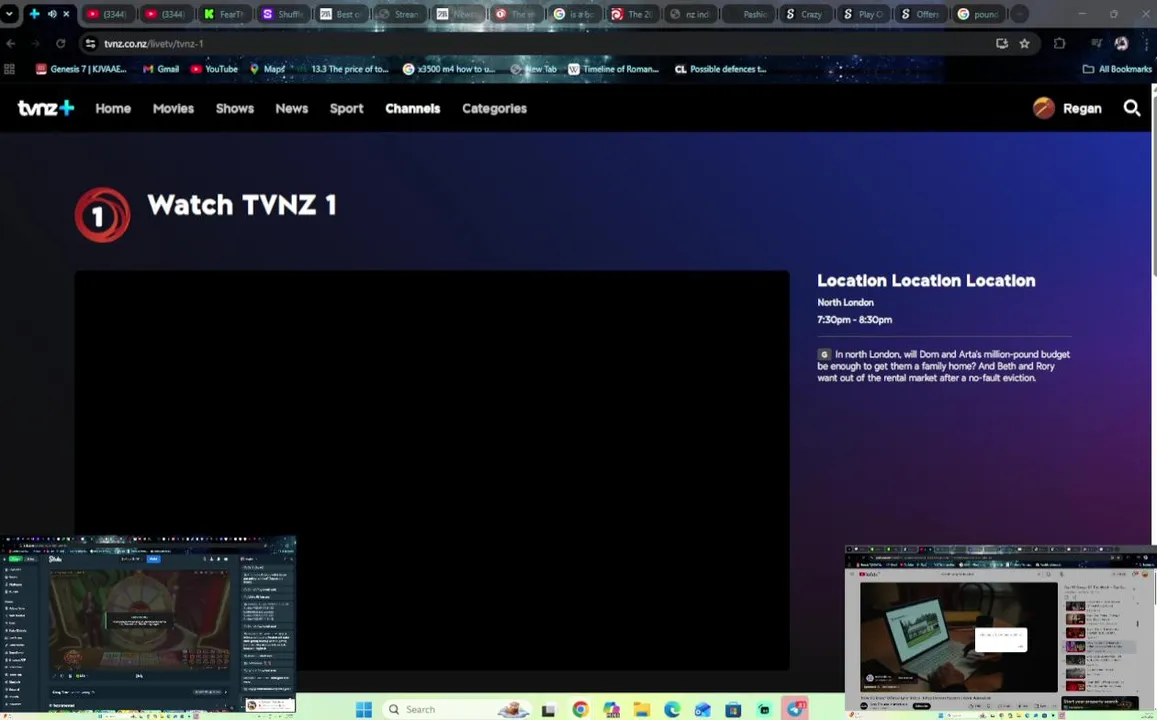Open the YouTube bookmark
Screen dimensions: 1157x720
(214, 69)
